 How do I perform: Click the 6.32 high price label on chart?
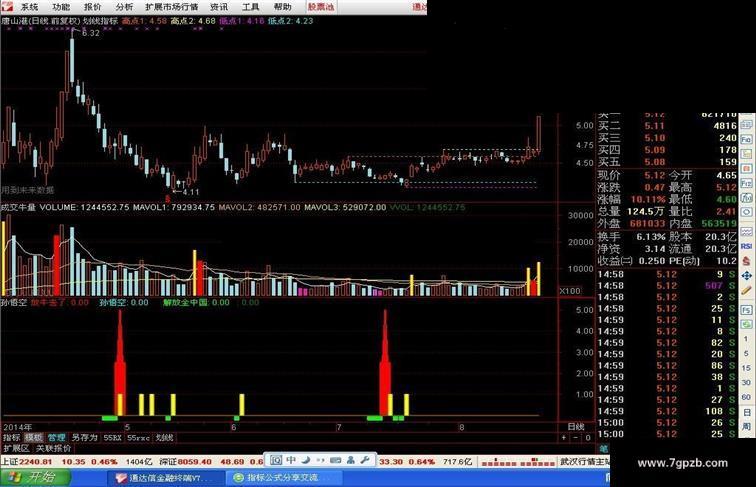pos(91,33)
